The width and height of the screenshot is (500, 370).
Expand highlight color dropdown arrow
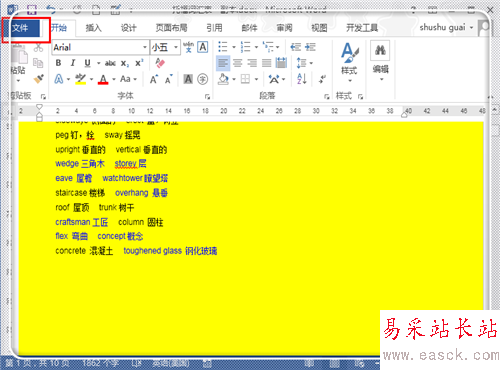coord(91,80)
